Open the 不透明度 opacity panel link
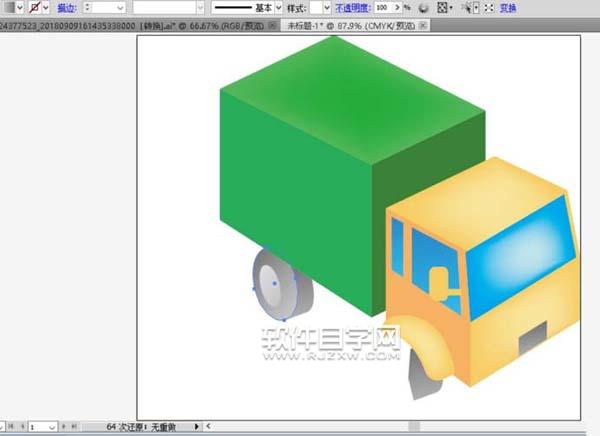Viewport: 600px width, 436px height. coord(353,8)
